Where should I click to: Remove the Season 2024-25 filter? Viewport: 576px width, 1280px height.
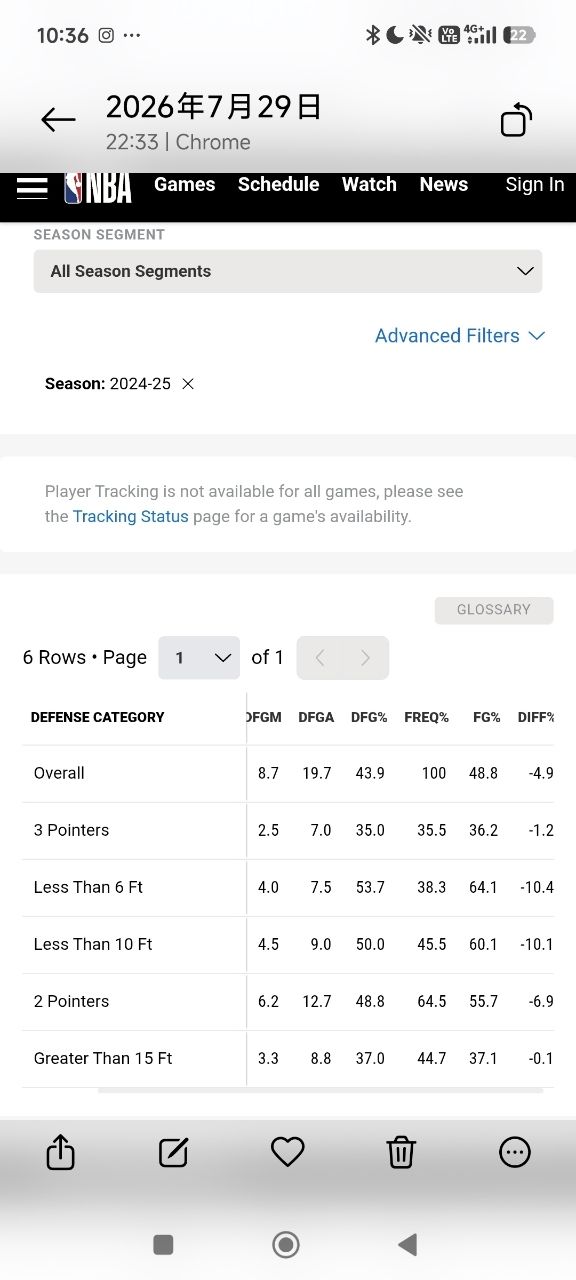tap(188, 384)
